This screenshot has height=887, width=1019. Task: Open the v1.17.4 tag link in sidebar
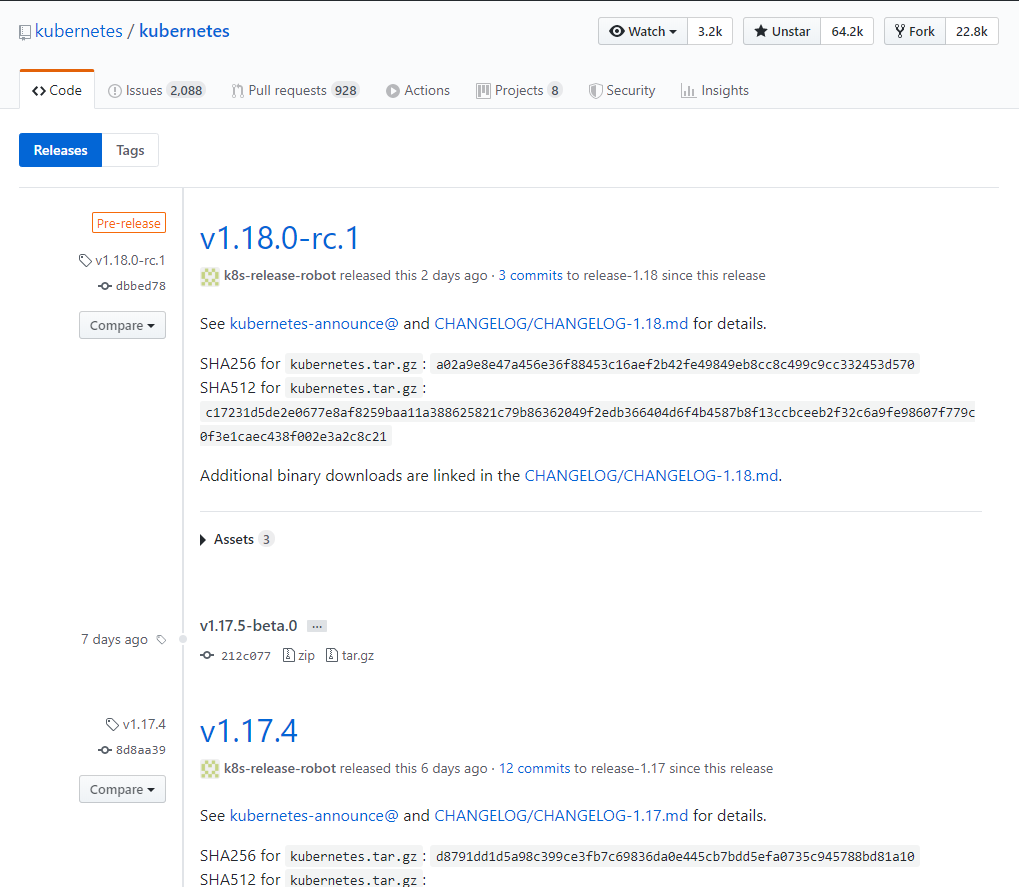[144, 724]
